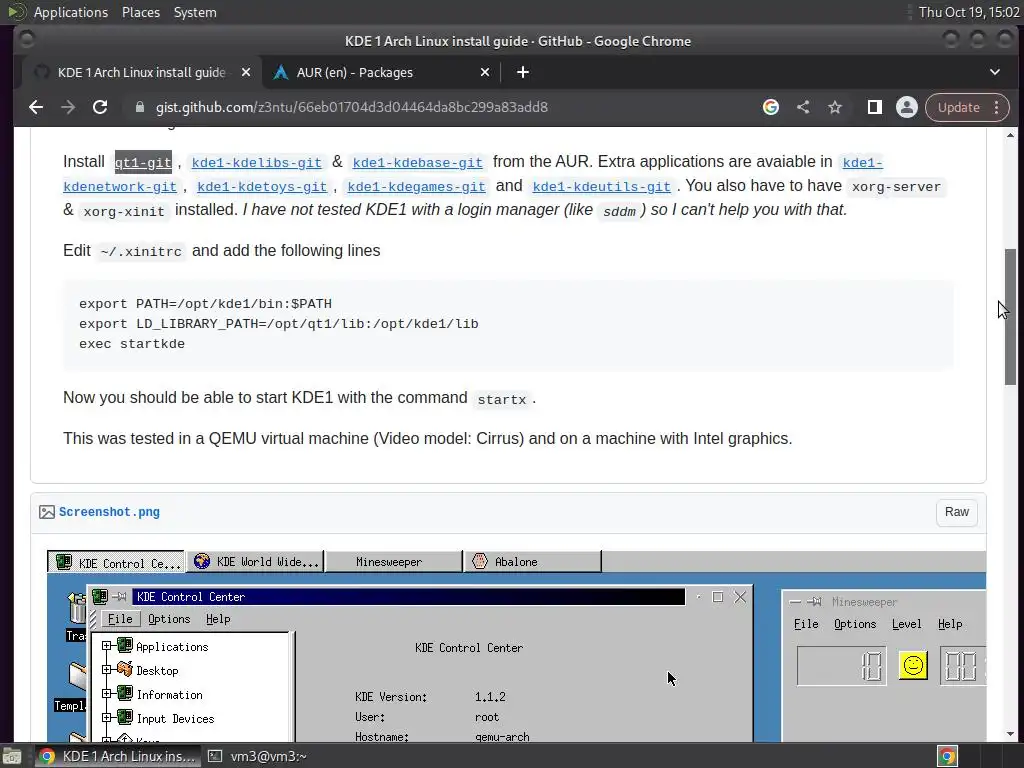Viewport: 1024px width, 768px height.
Task: Reload the current page
Action: [100, 107]
